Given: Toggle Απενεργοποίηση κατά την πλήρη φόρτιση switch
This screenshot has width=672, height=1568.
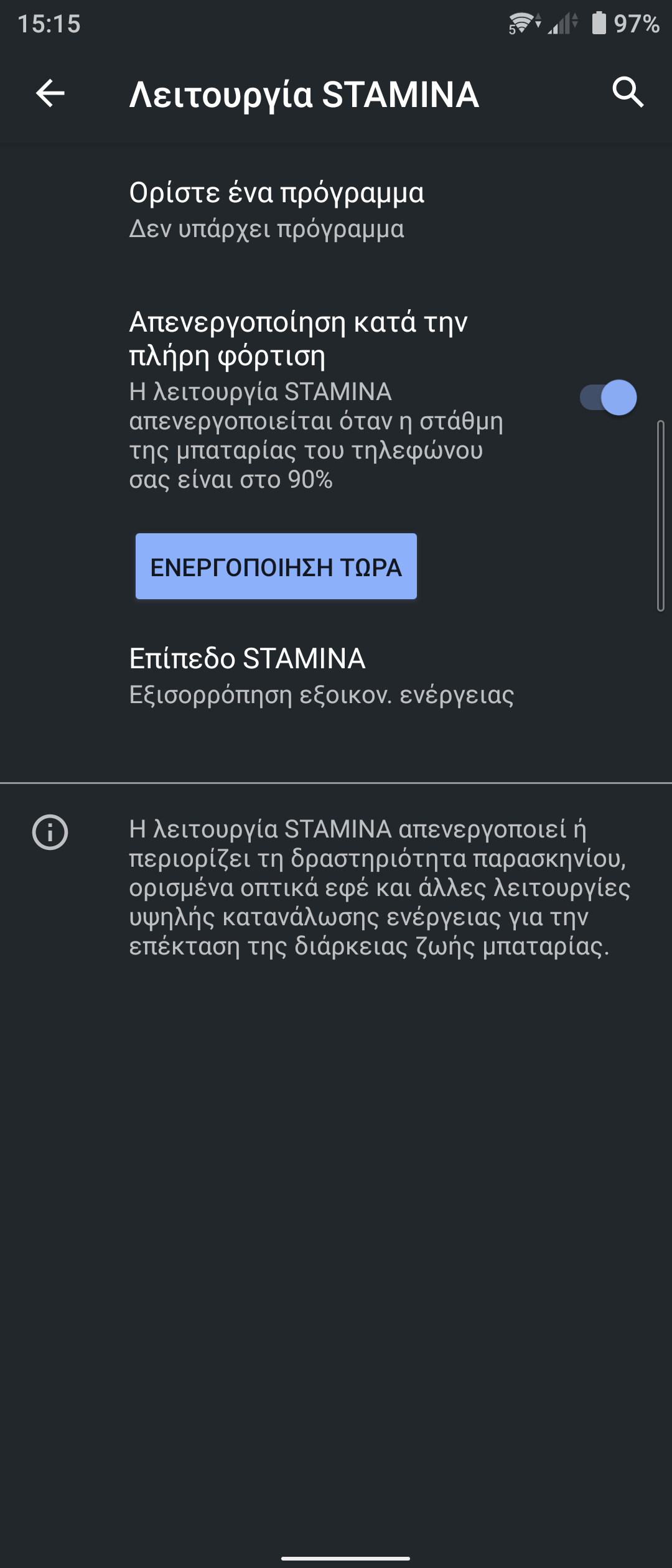Looking at the screenshot, I should click(x=608, y=398).
